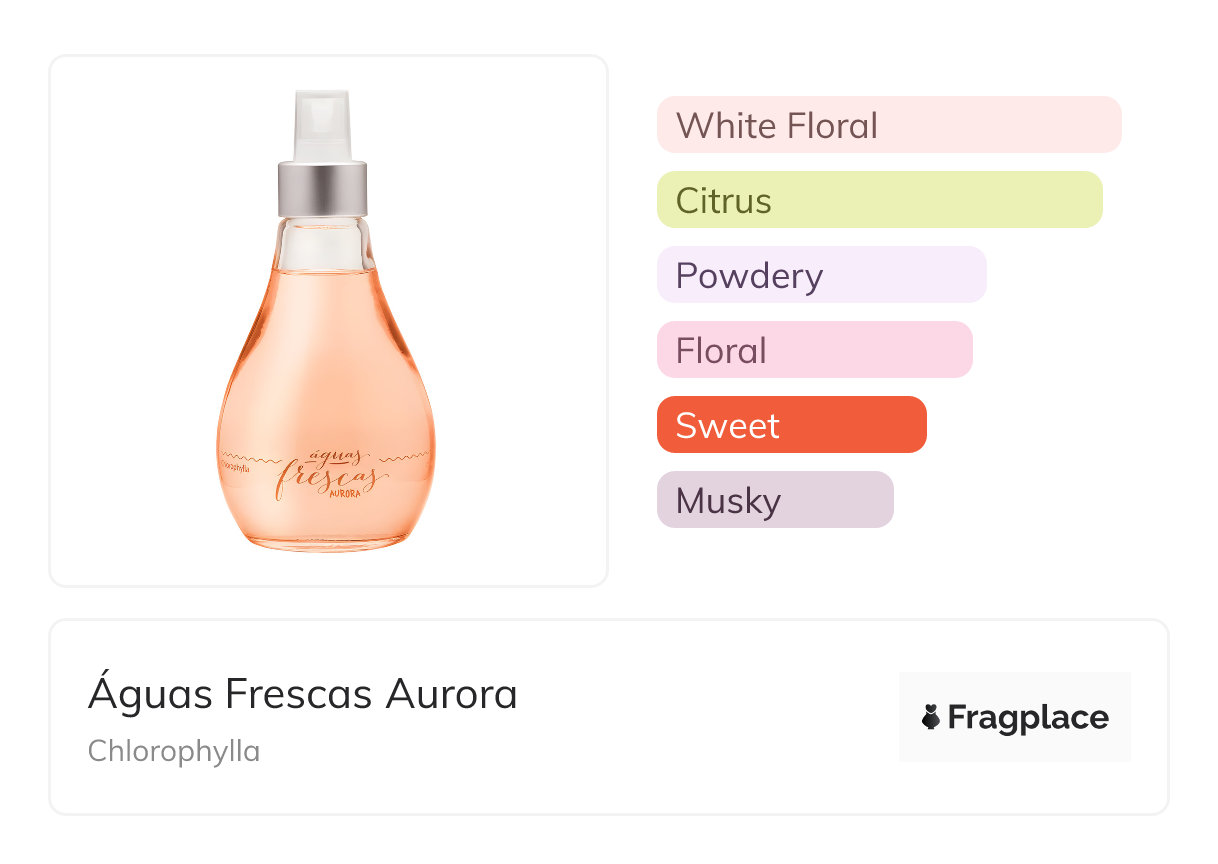Select the Citrus accord bar

[879, 200]
